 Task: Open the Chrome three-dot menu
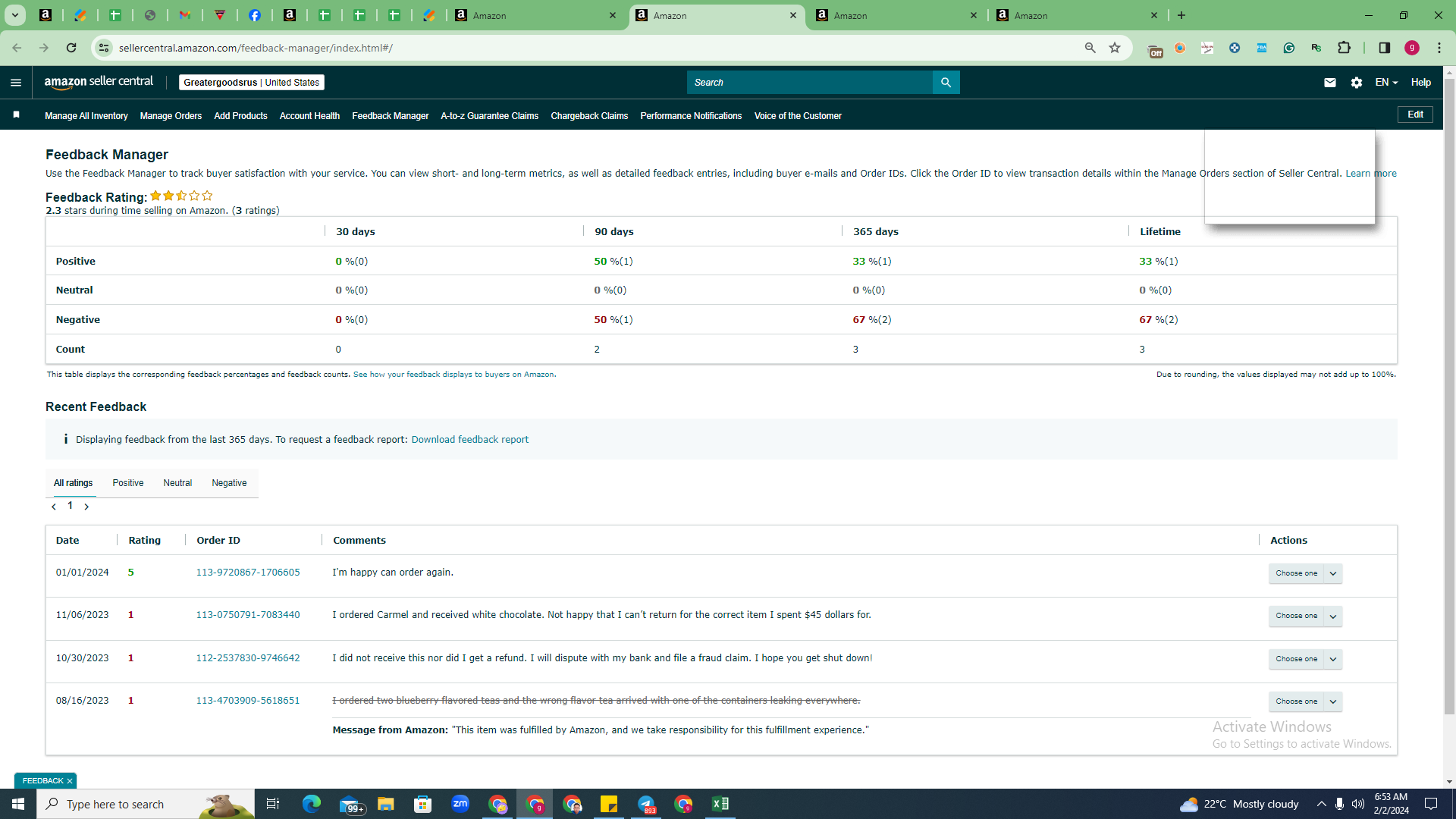(1439, 48)
